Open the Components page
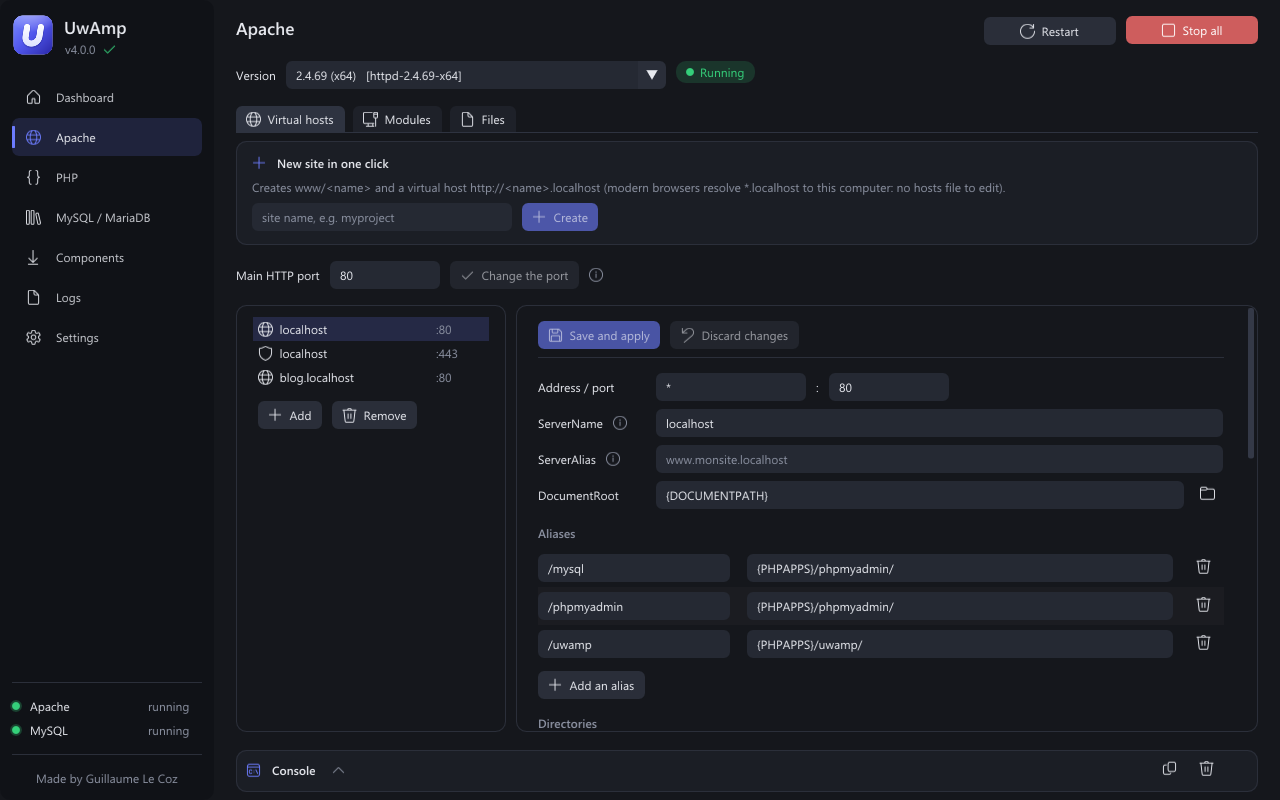The height and width of the screenshot is (800, 1280). [107, 258]
